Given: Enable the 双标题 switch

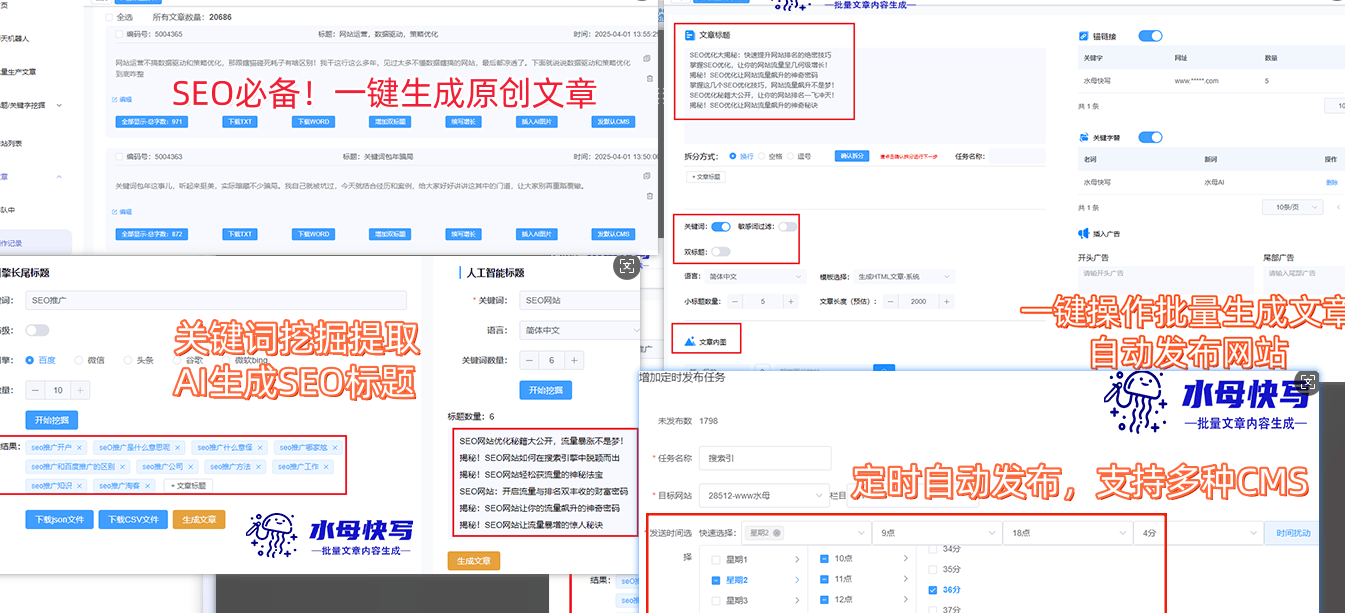Looking at the screenshot, I should point(720,251).
